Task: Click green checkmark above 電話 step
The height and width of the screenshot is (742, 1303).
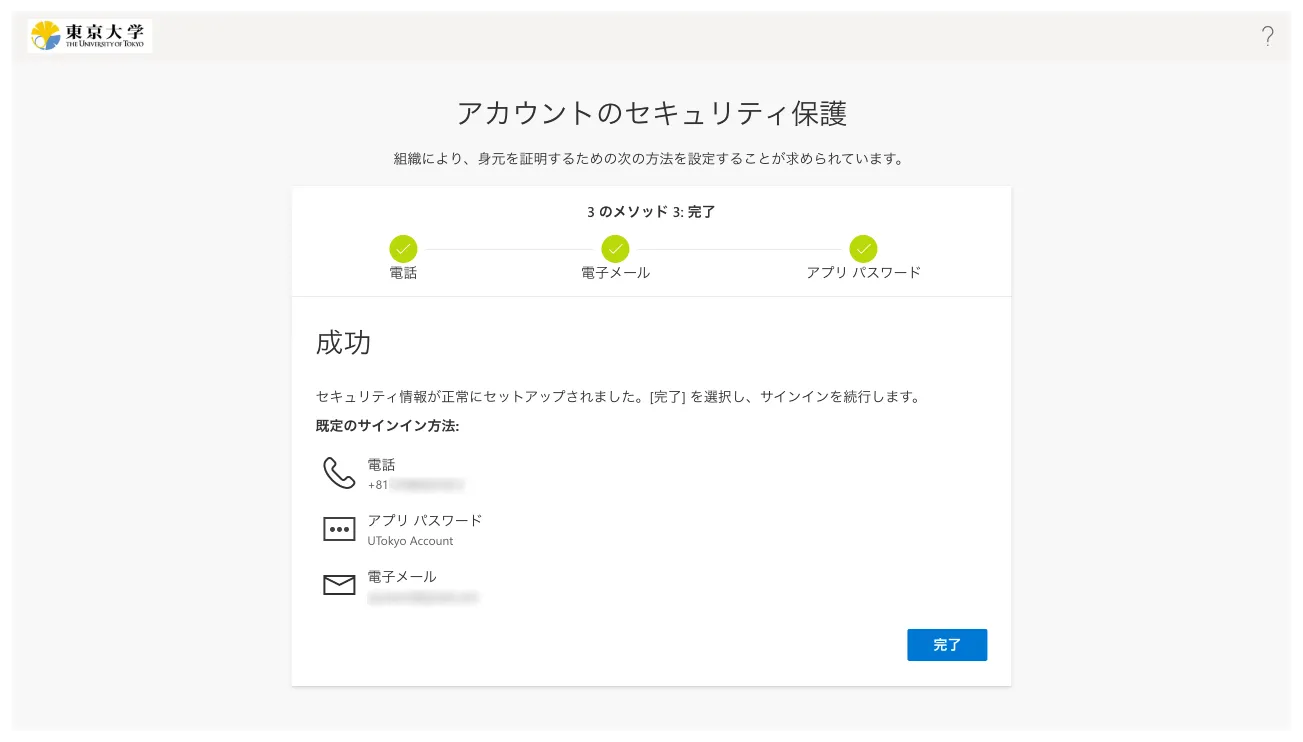Action: [x=403, y=248]
